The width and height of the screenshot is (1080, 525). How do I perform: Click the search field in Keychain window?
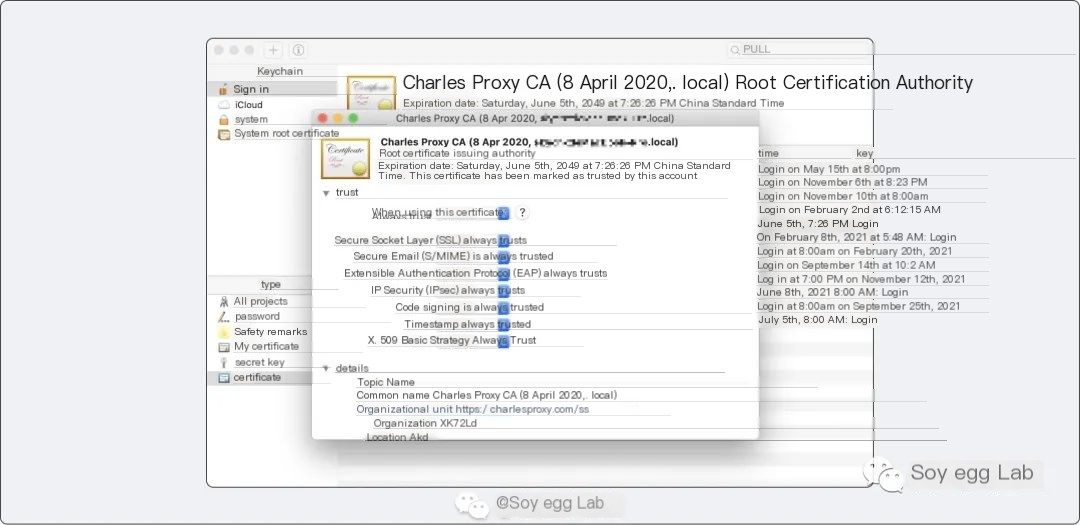[x=800, y=50]
